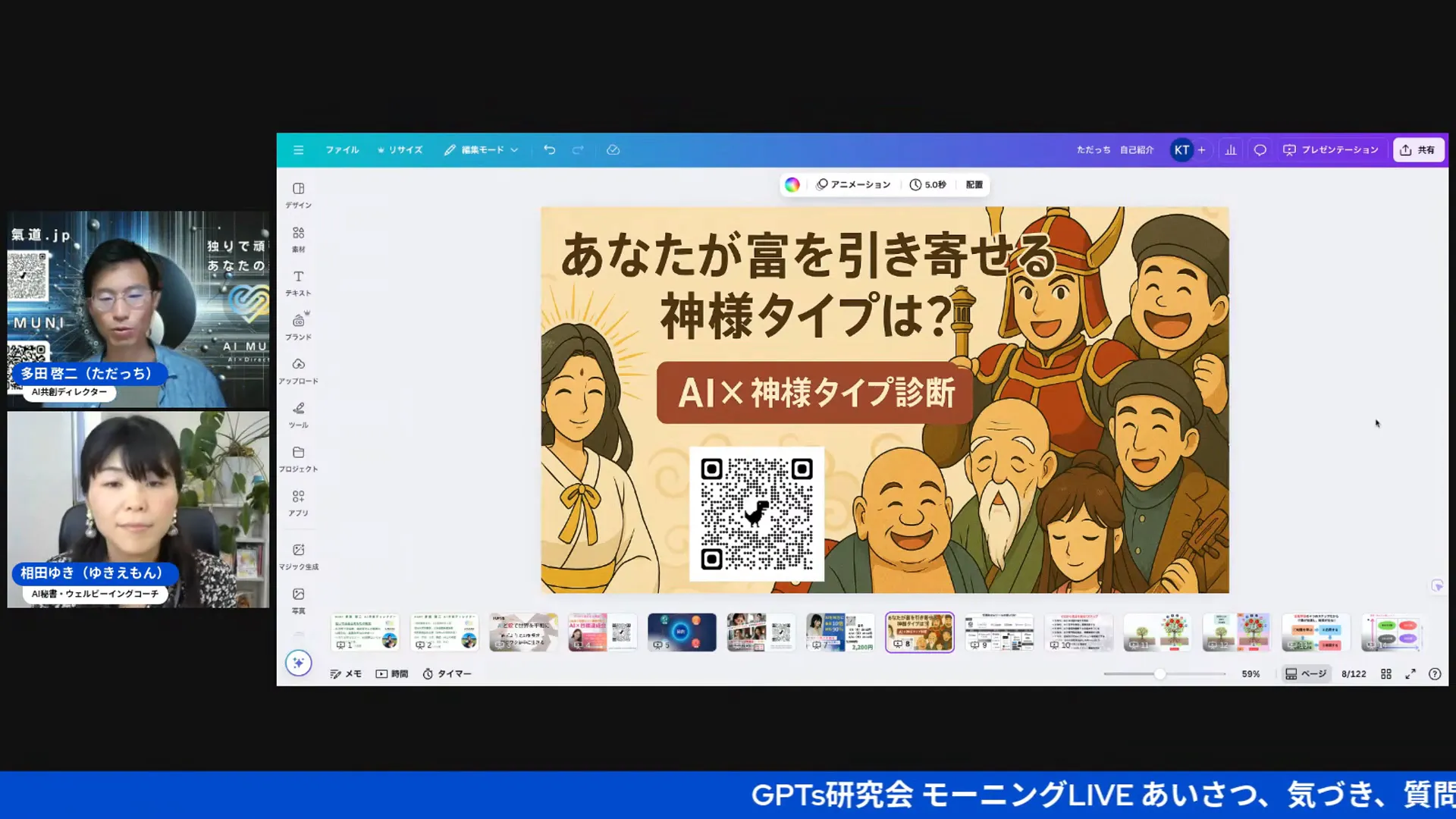Start プレゼンテーション mode
1456x819 pixels.
1331,150
